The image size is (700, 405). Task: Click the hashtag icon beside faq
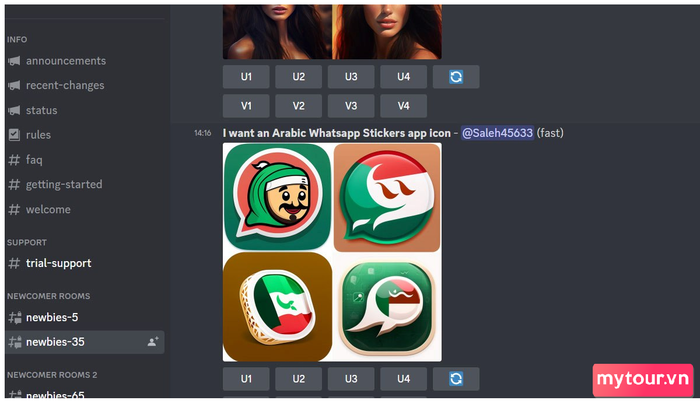pyautogui.click(x=14, y=160)
